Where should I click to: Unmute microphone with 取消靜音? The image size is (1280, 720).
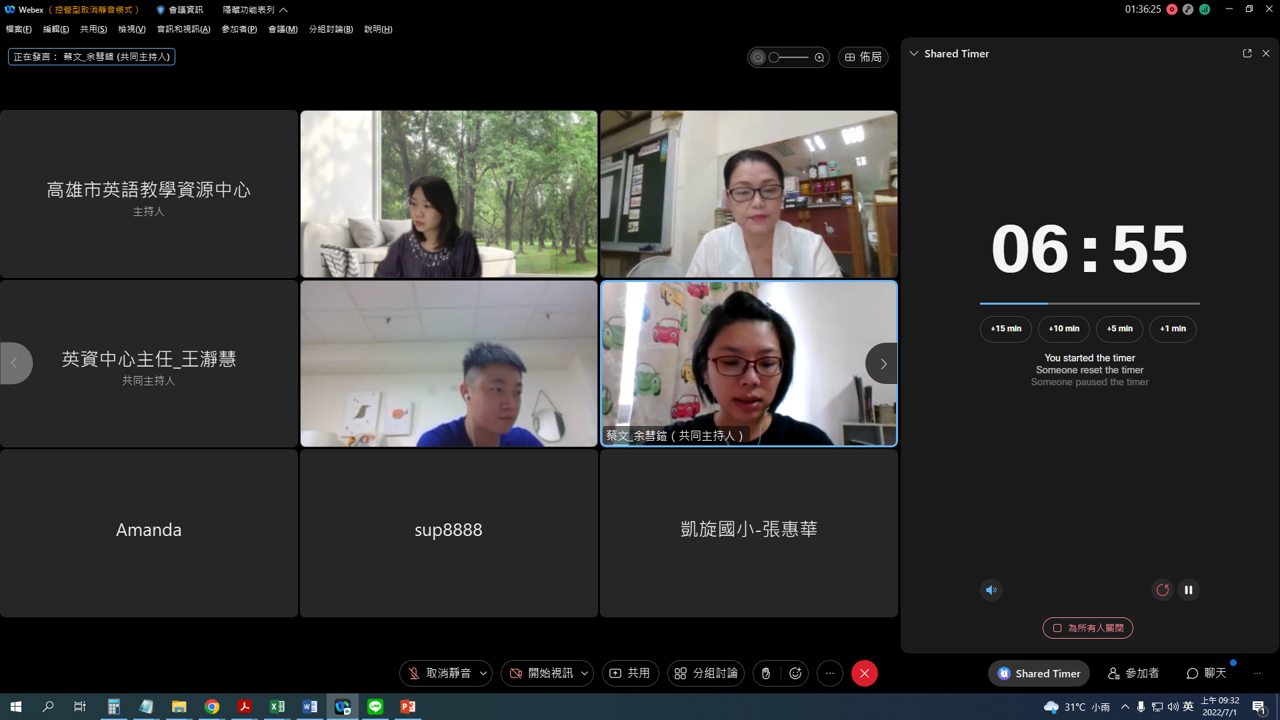tap(438, 674)
